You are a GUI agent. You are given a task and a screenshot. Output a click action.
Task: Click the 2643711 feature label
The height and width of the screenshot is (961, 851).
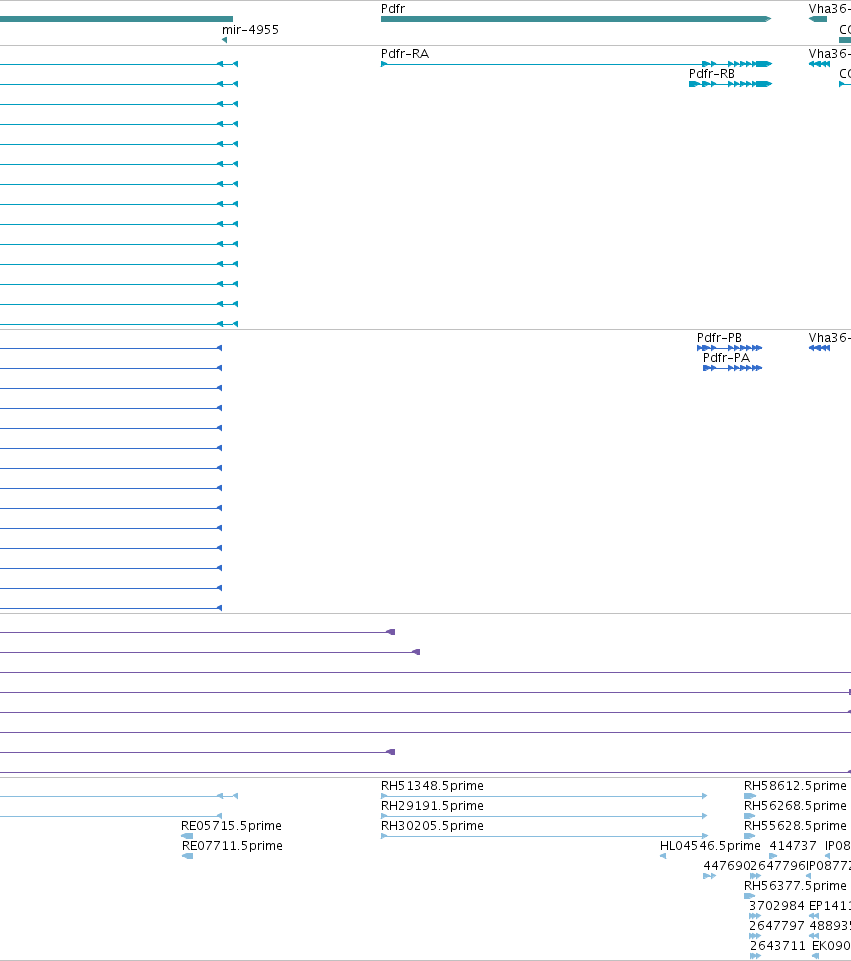778,946
